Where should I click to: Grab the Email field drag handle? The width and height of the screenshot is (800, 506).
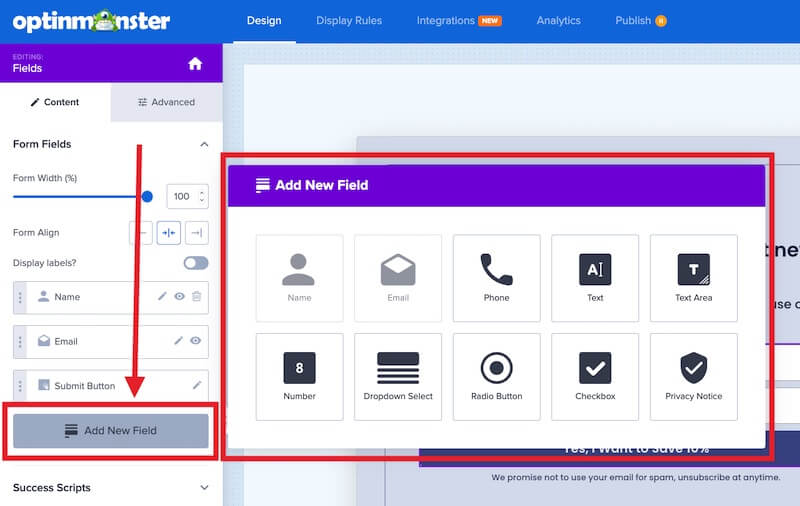click(20, 342)
